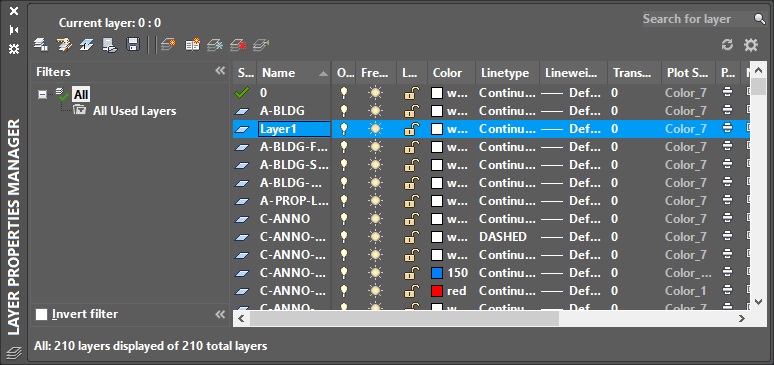Lock Layer1 with its padlock icon
The width and height of the screenshot is (774, 365).
pos(412,128)
